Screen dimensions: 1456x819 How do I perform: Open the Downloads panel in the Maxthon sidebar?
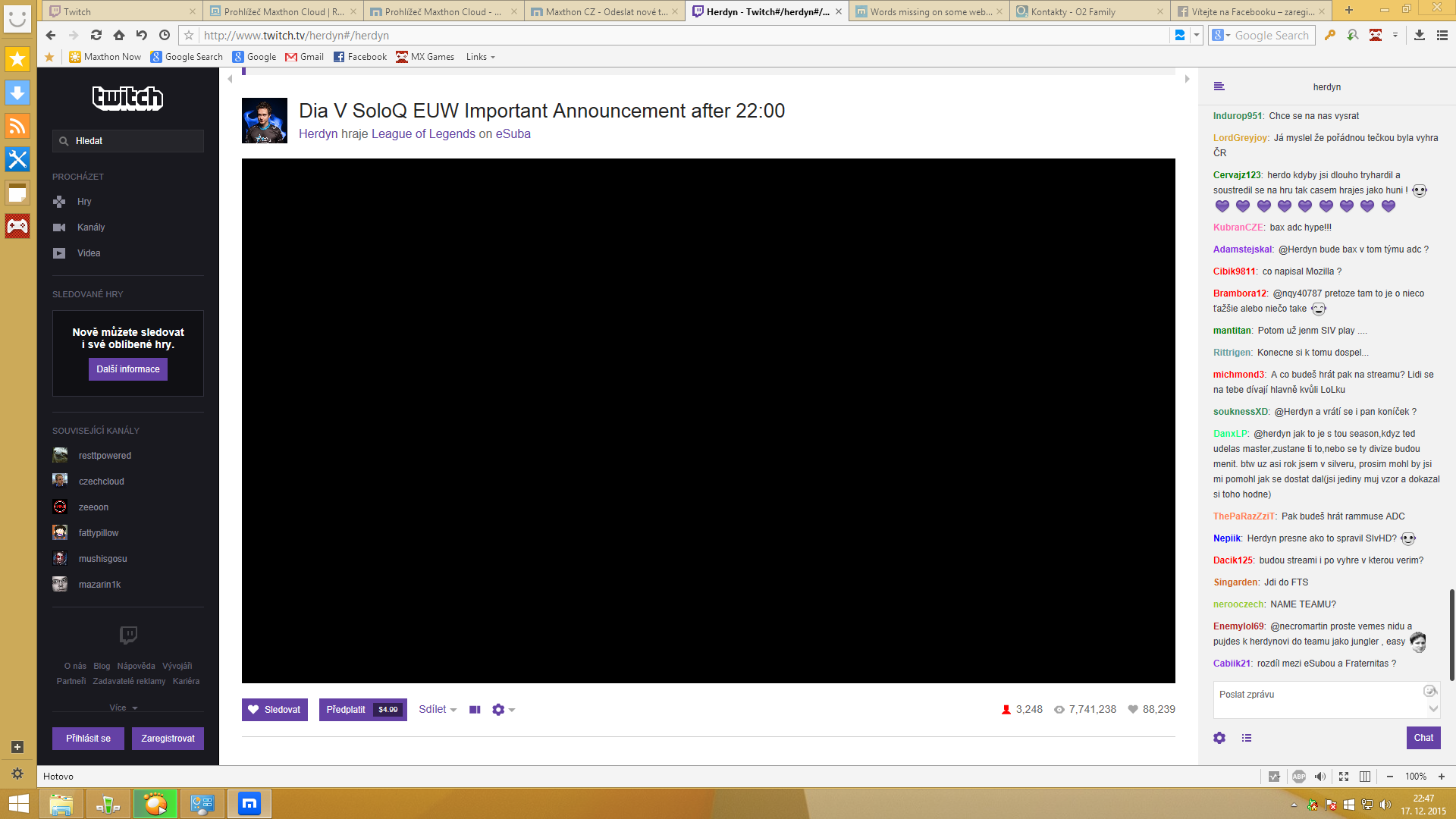17,93
